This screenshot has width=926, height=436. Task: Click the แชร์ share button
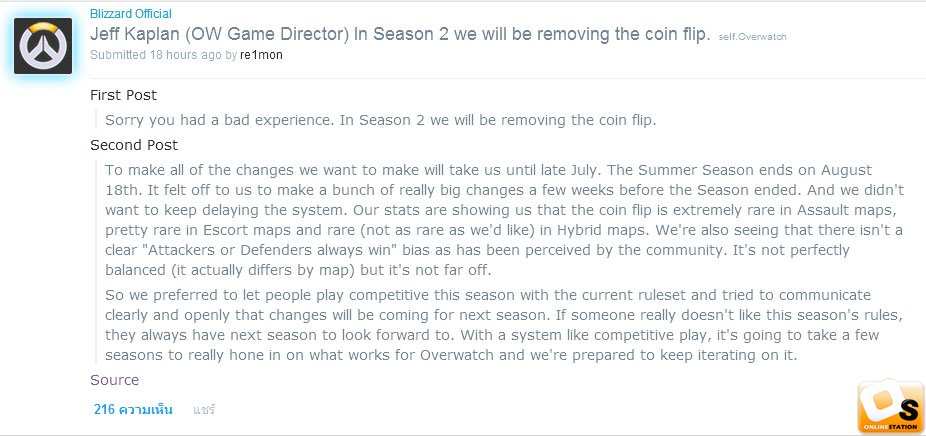[204, 409]
